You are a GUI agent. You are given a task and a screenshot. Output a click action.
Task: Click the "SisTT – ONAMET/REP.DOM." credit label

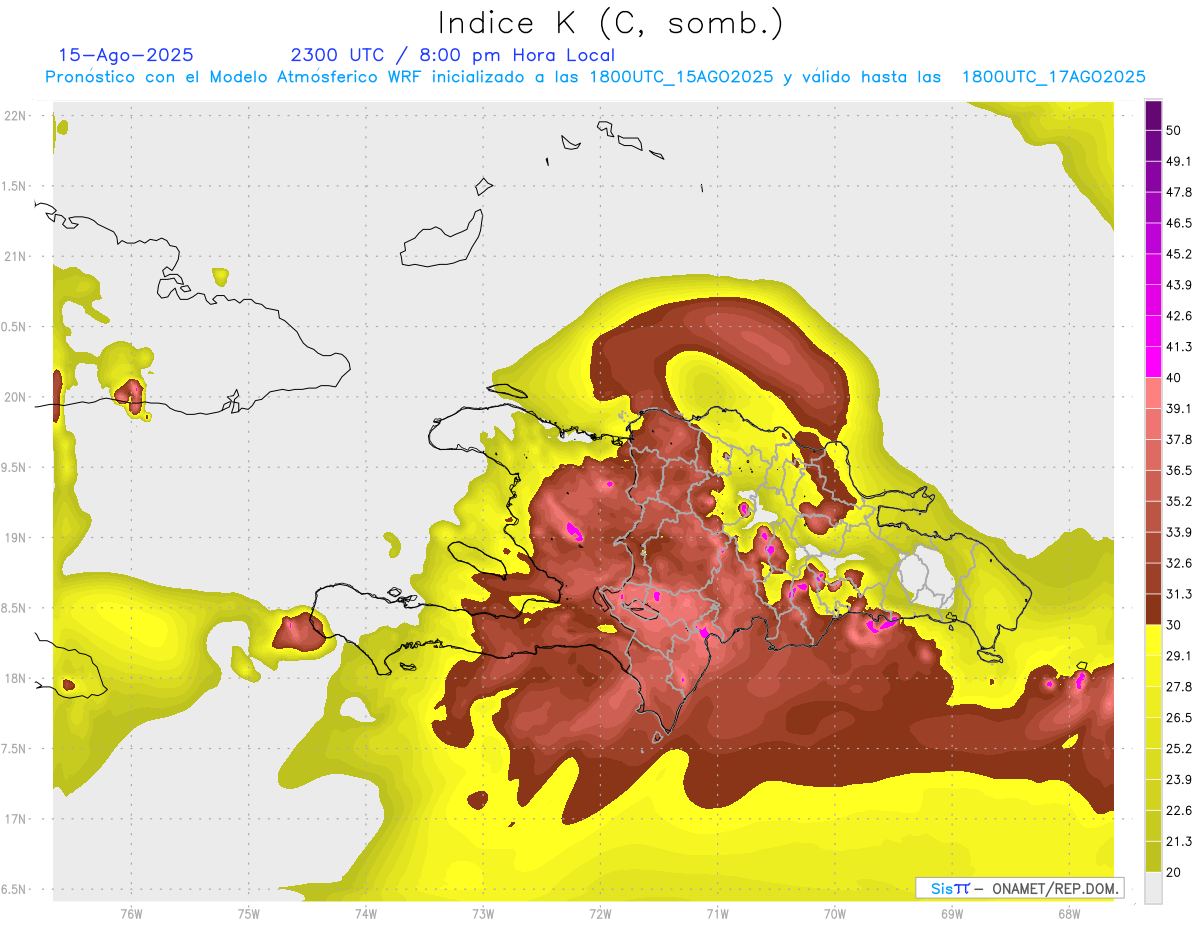(x=1020, y=888)
